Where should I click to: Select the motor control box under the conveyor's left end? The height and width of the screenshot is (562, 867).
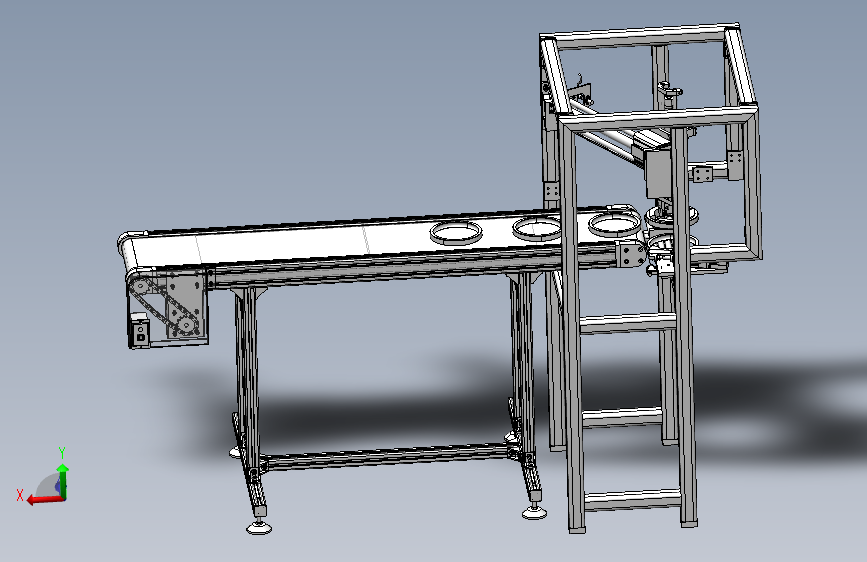(139, 330)
